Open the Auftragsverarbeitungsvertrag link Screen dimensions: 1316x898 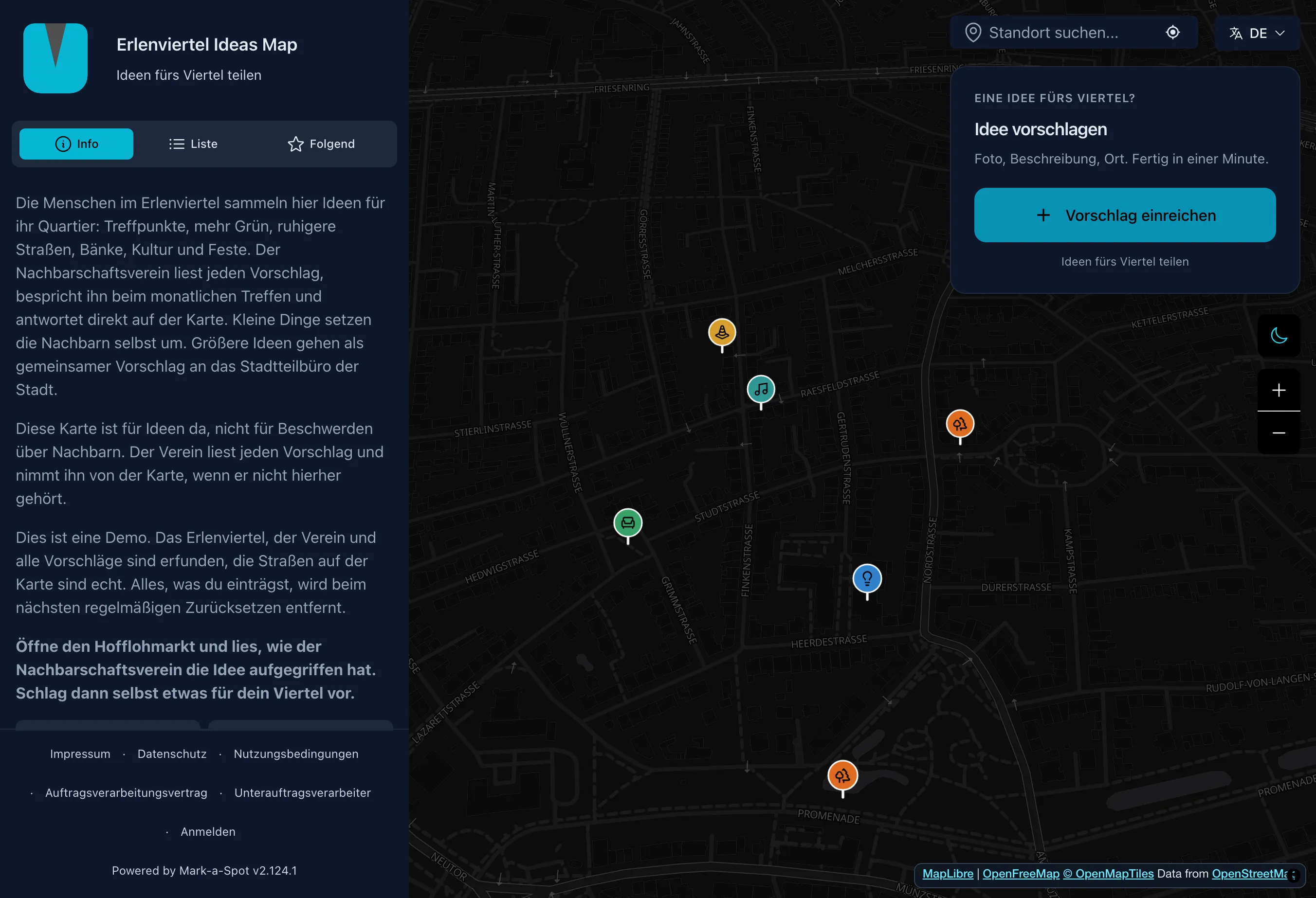[x=126, y=793]
